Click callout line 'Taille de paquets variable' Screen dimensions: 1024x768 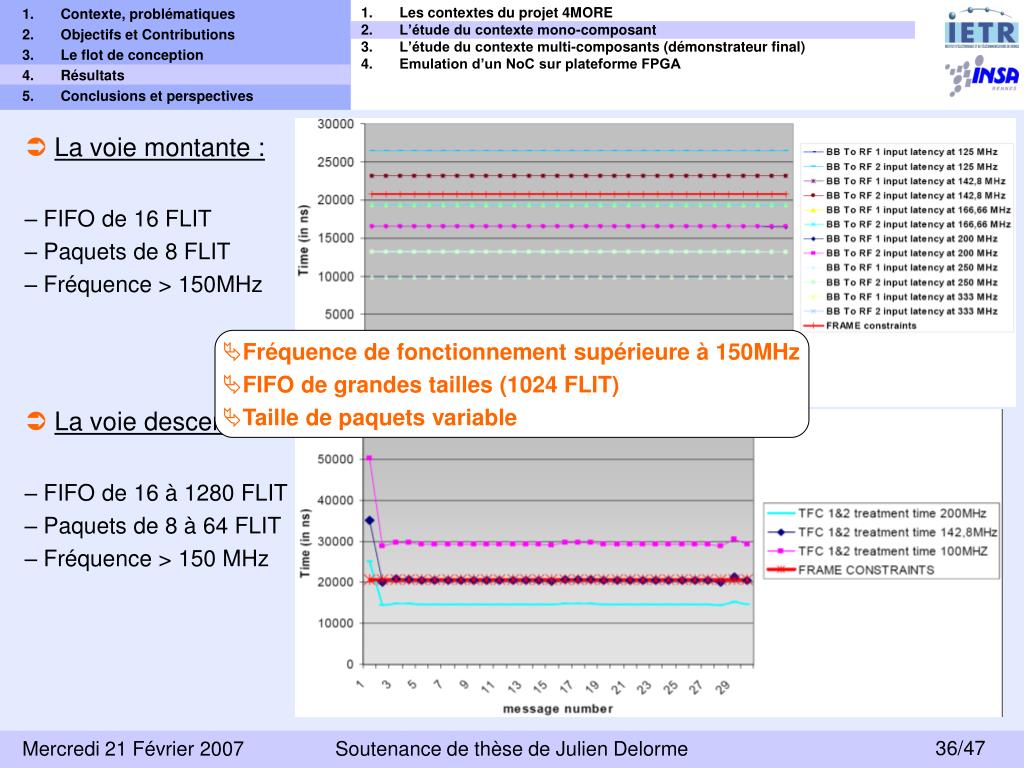[379, 417]
